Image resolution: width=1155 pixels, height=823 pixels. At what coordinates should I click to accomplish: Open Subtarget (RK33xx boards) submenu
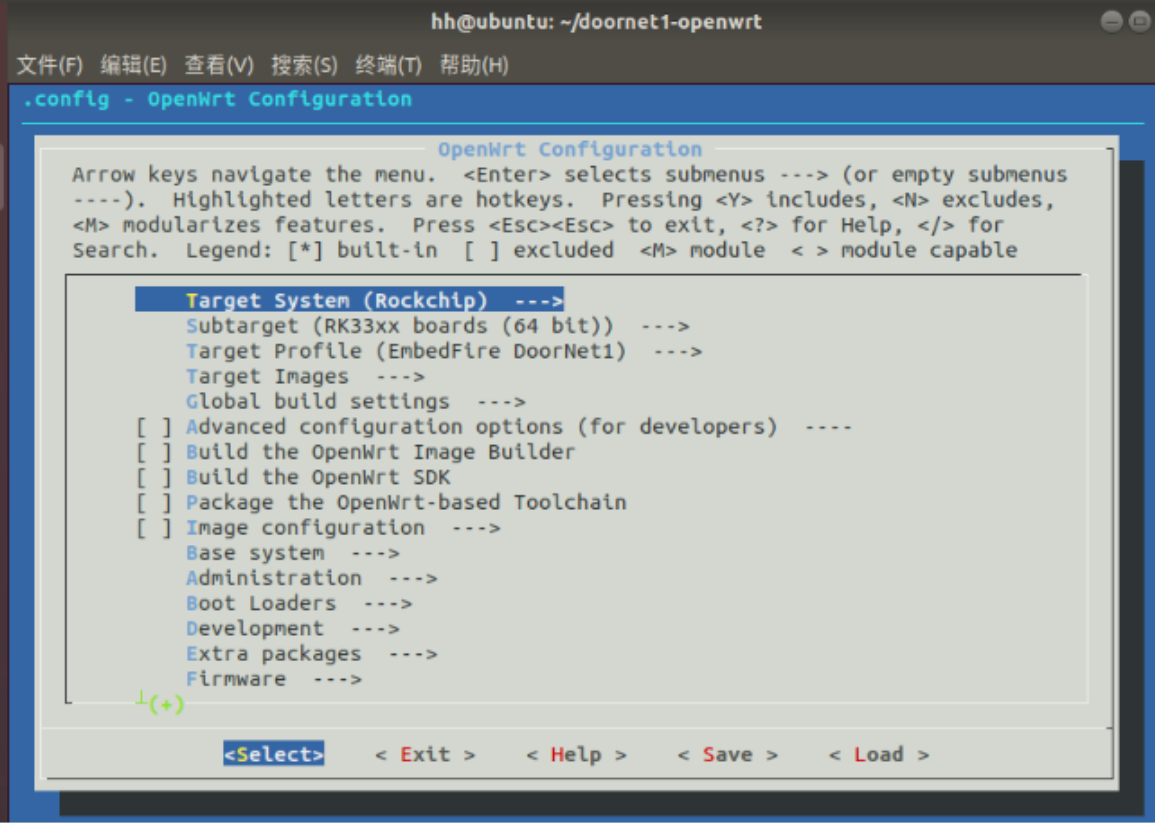coord(438,326)
